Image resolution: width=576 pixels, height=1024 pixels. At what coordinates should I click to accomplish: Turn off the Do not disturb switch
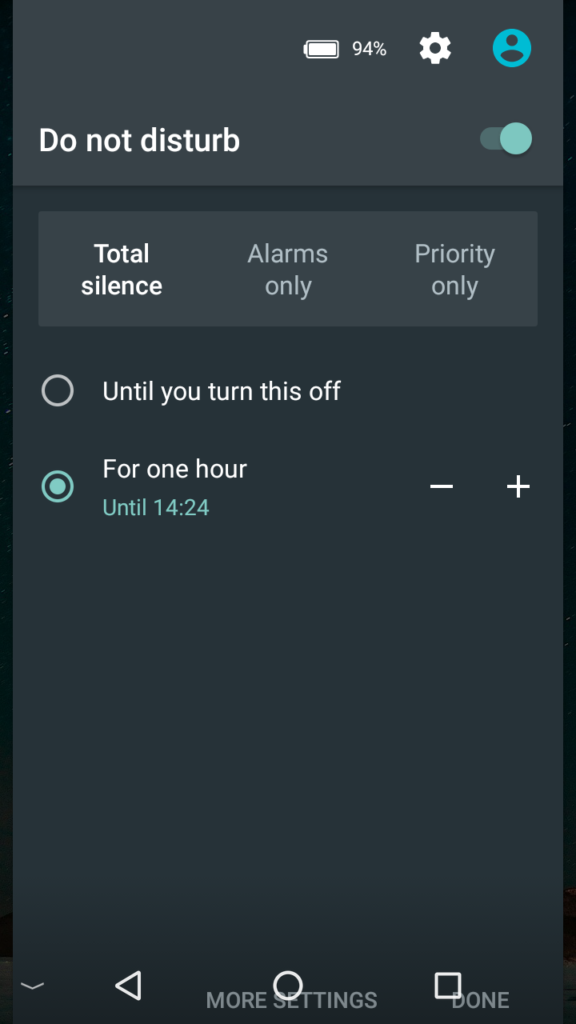tap(506, 138)
